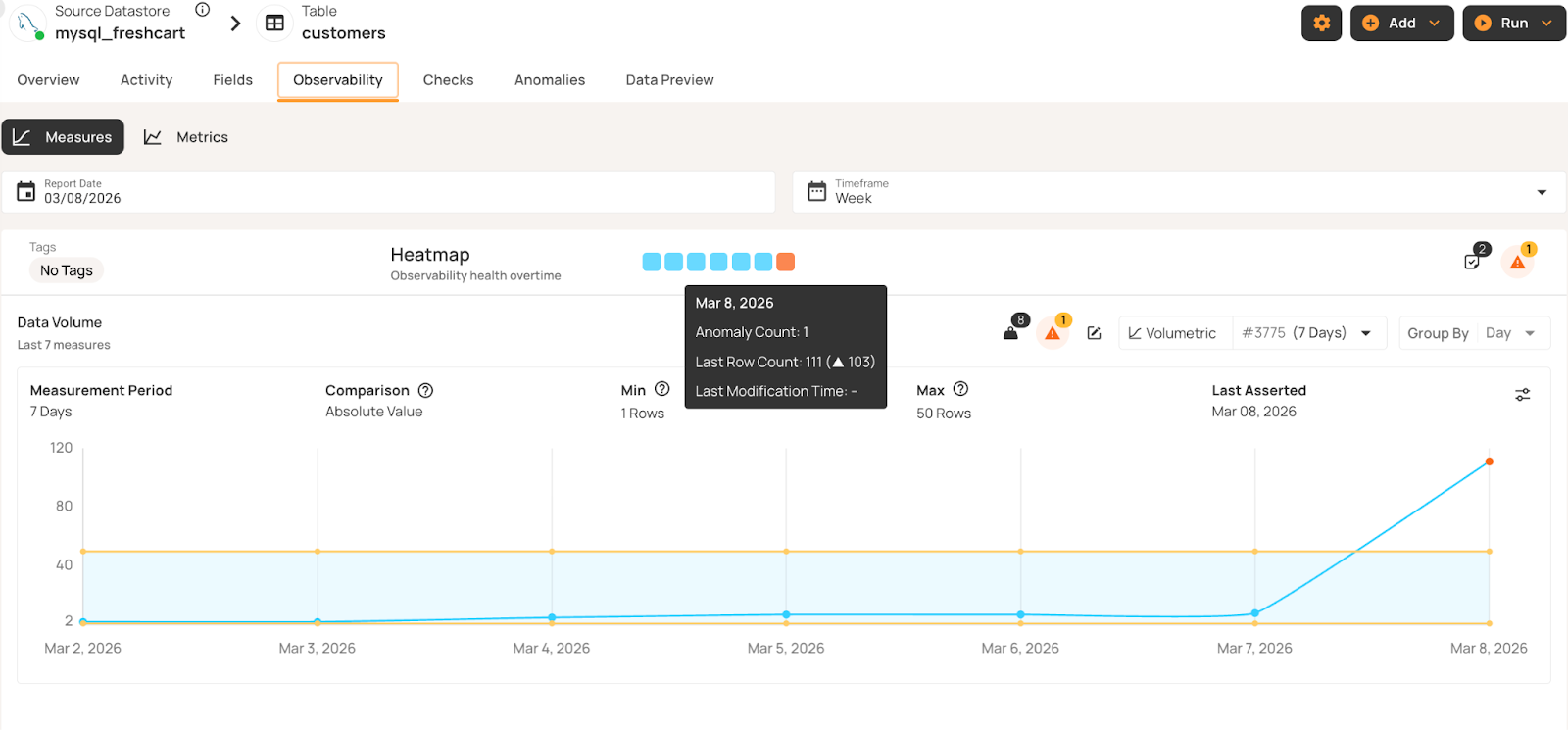Image resolution: width=1568 pixels, height=730 pixels.
Task: Click the No Tags chip
Action: pos(67,270)
